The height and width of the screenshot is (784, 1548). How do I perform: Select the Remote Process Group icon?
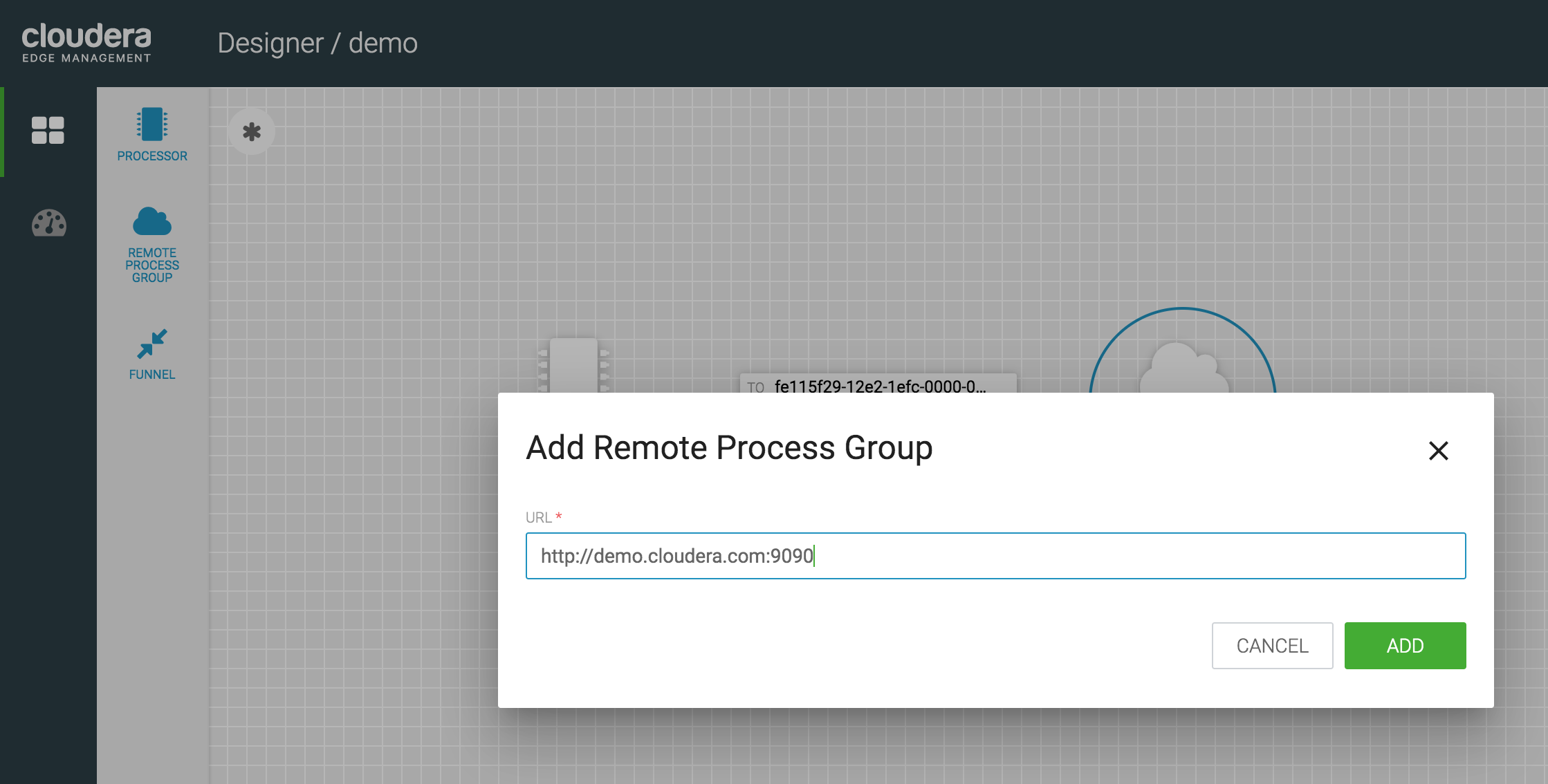pos(152,222)
